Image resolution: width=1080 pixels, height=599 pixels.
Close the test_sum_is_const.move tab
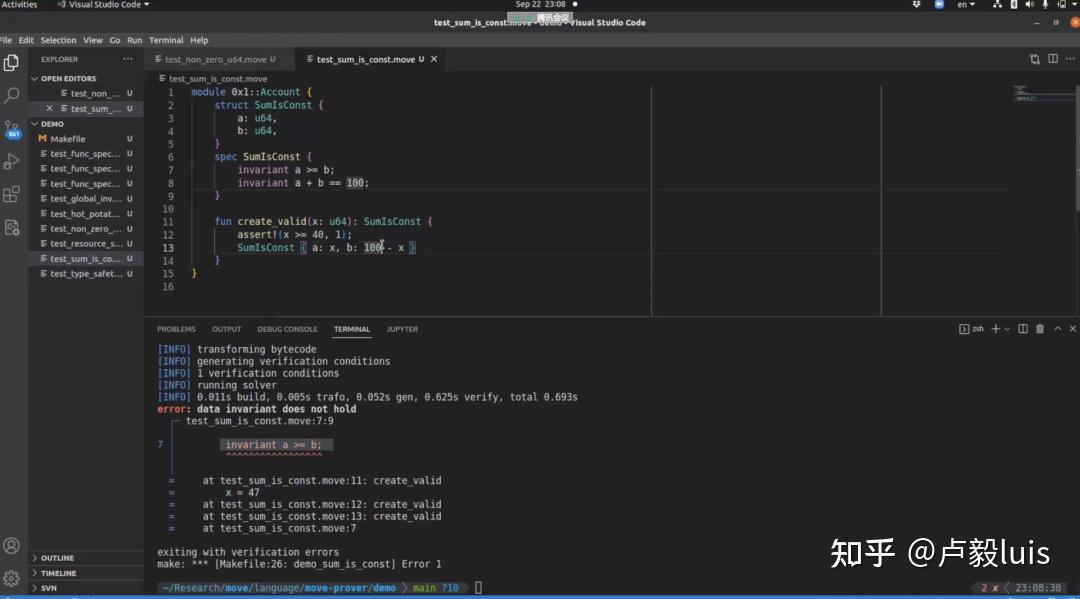(434, 59)
